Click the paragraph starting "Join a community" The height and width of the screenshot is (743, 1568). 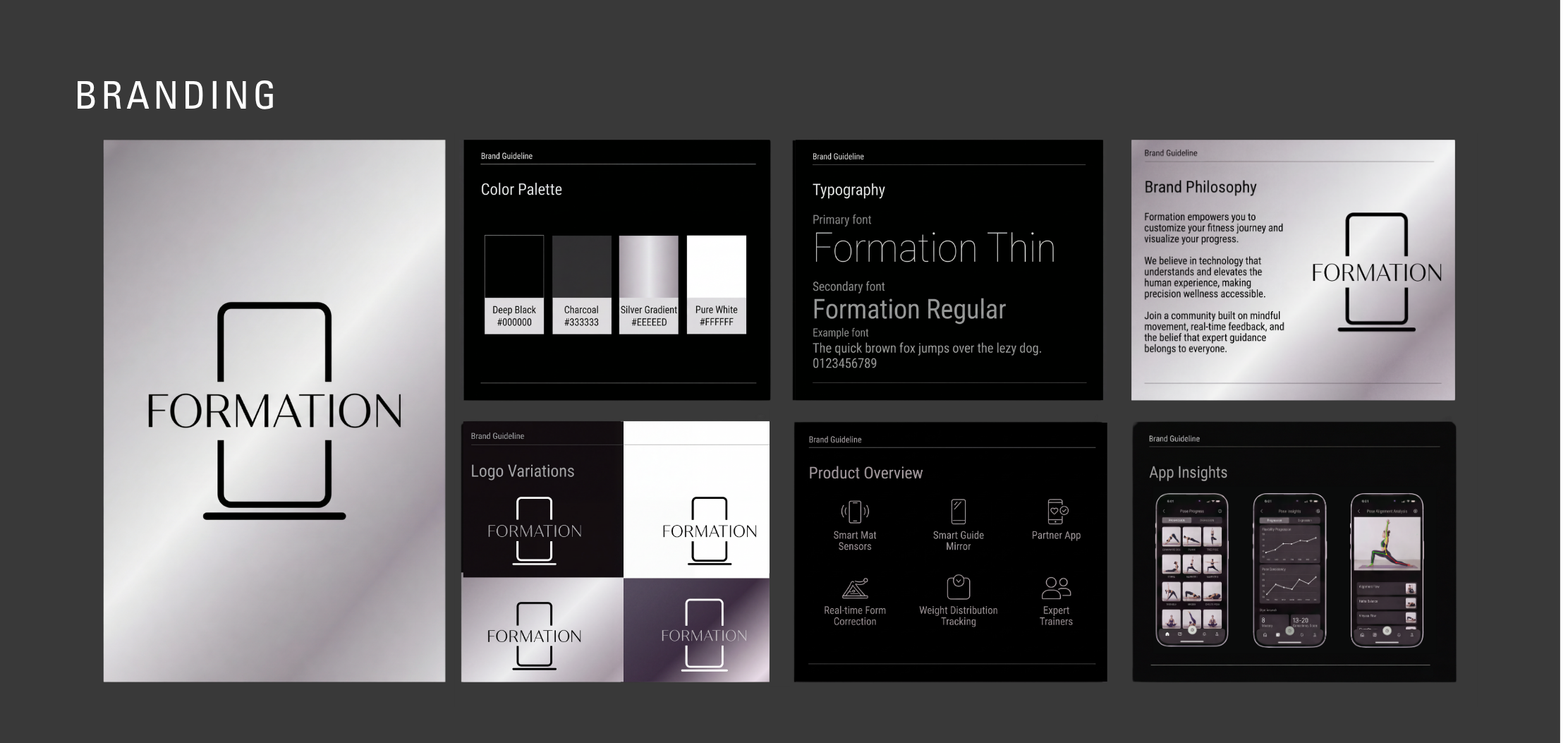click(1214, 332)
